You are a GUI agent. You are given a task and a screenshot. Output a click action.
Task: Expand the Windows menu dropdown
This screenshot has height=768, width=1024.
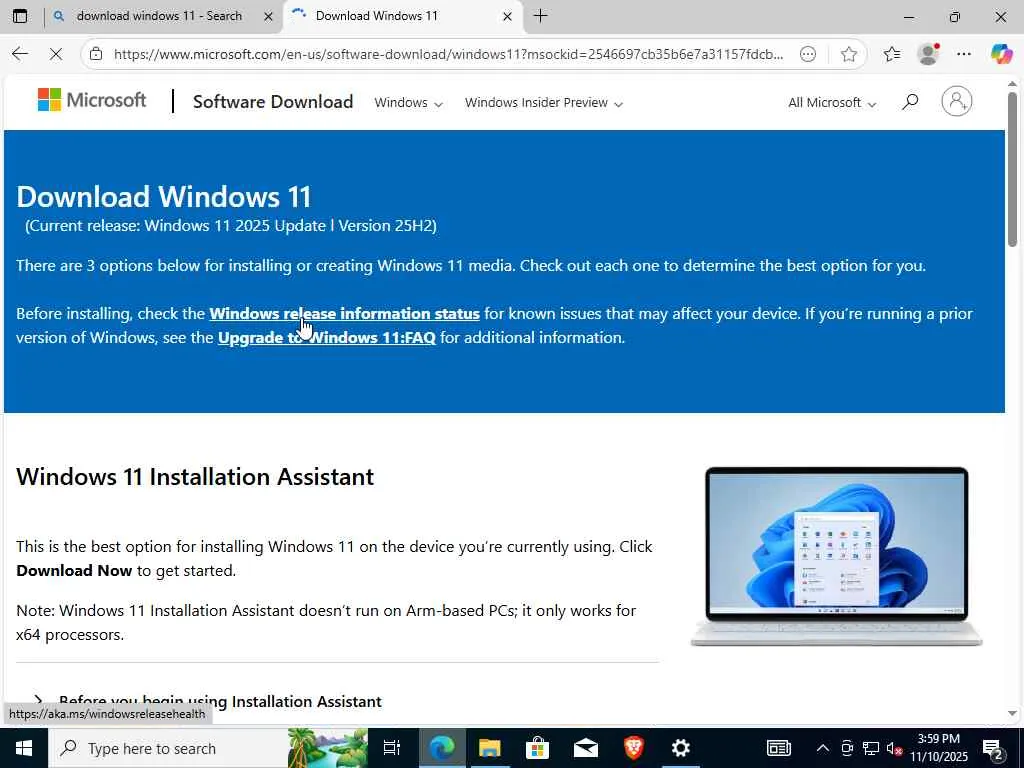408,103
